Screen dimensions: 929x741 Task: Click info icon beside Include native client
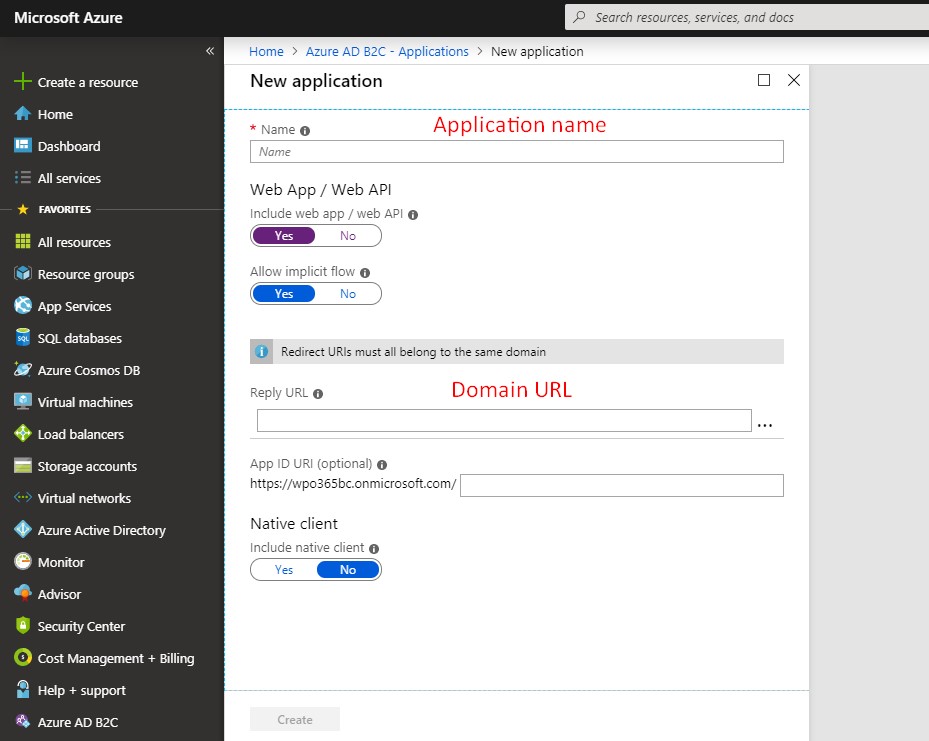(x=374, y=549)
